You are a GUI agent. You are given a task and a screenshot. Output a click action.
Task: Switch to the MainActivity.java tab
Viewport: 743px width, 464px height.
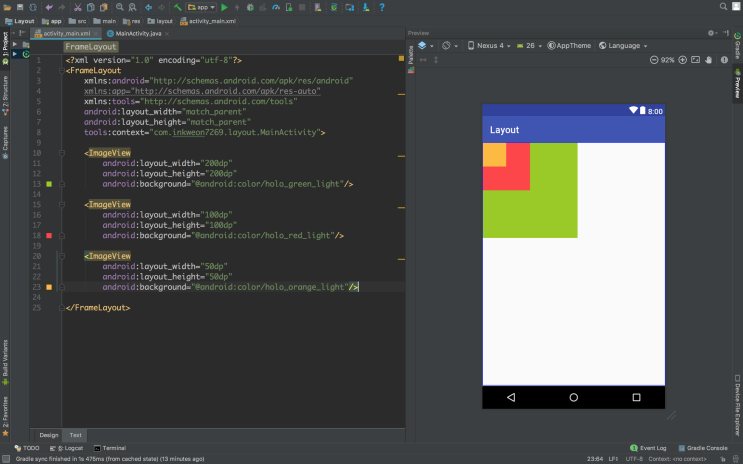tap(137, 33)
